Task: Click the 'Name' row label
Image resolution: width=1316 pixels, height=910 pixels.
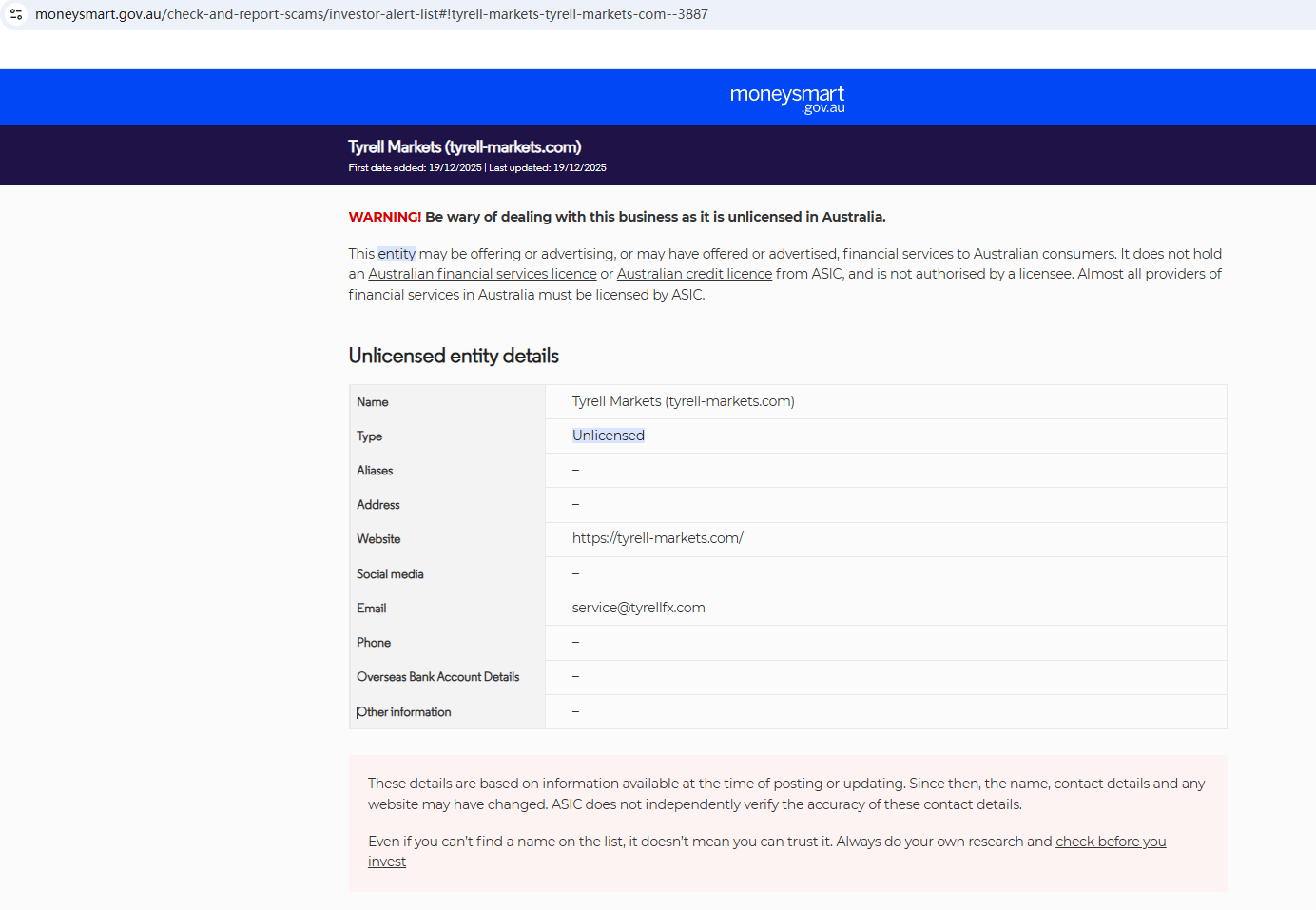Action: point(373,402)
